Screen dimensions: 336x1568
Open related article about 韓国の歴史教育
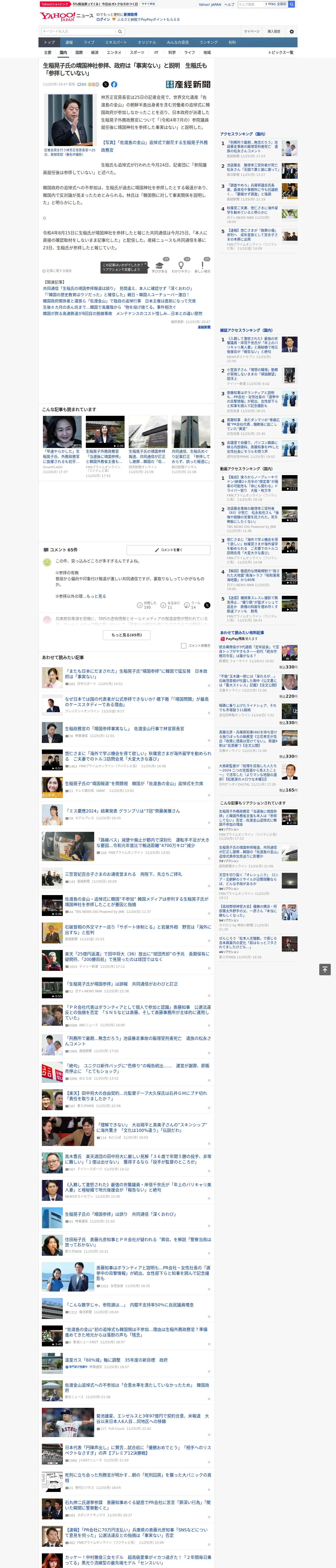pyautogui.click(x=116, y=295)
